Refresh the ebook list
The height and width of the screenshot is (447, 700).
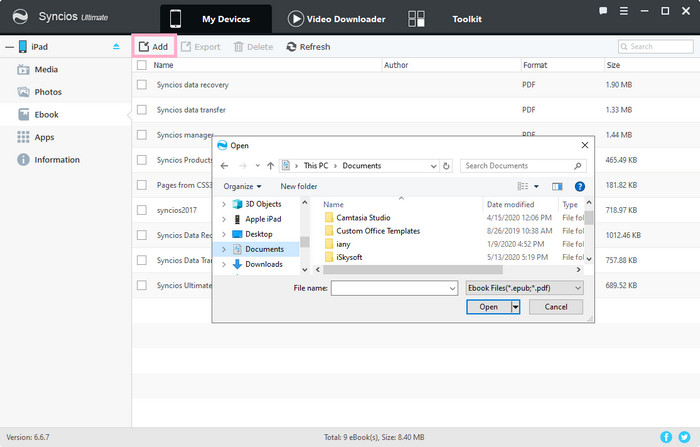click(x=308, y=46)
